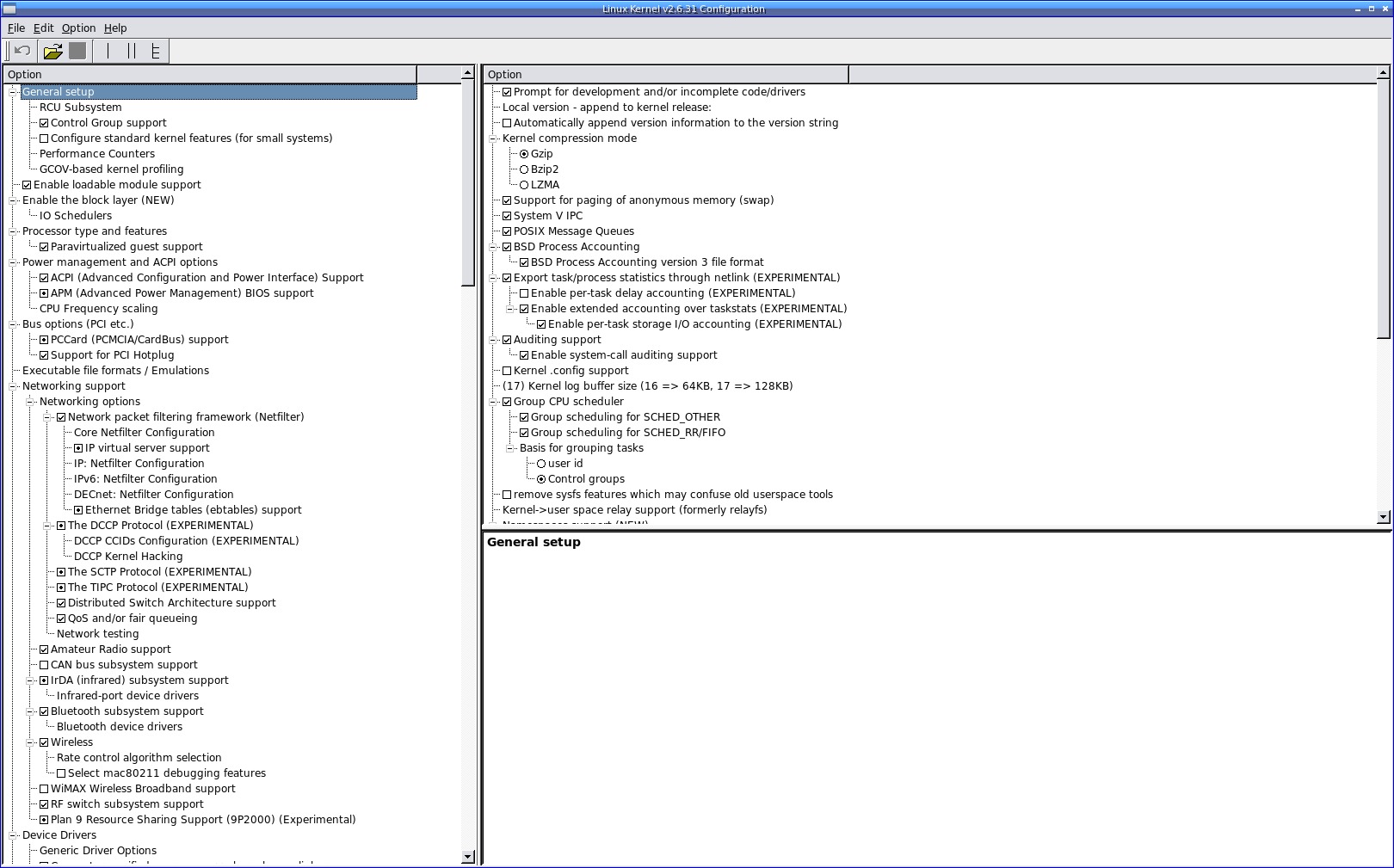
Task: Switch to Full View using the tree icon
Action: pyautogui.click(x=155, y=52)
